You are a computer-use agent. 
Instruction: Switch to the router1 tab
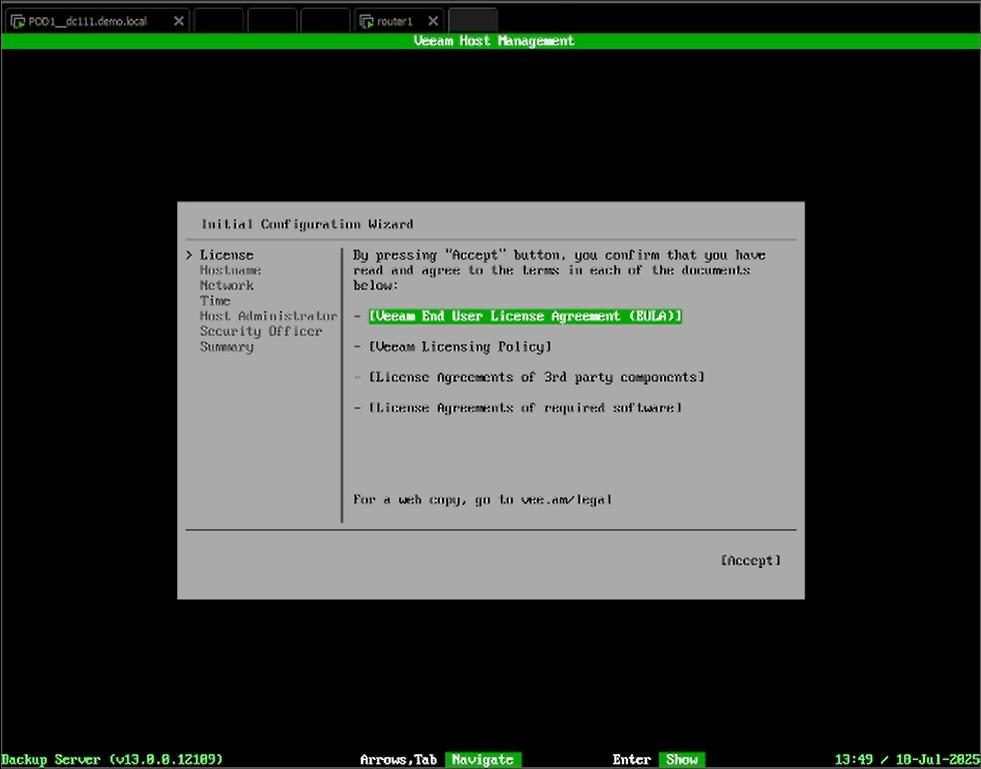(398, 21)
